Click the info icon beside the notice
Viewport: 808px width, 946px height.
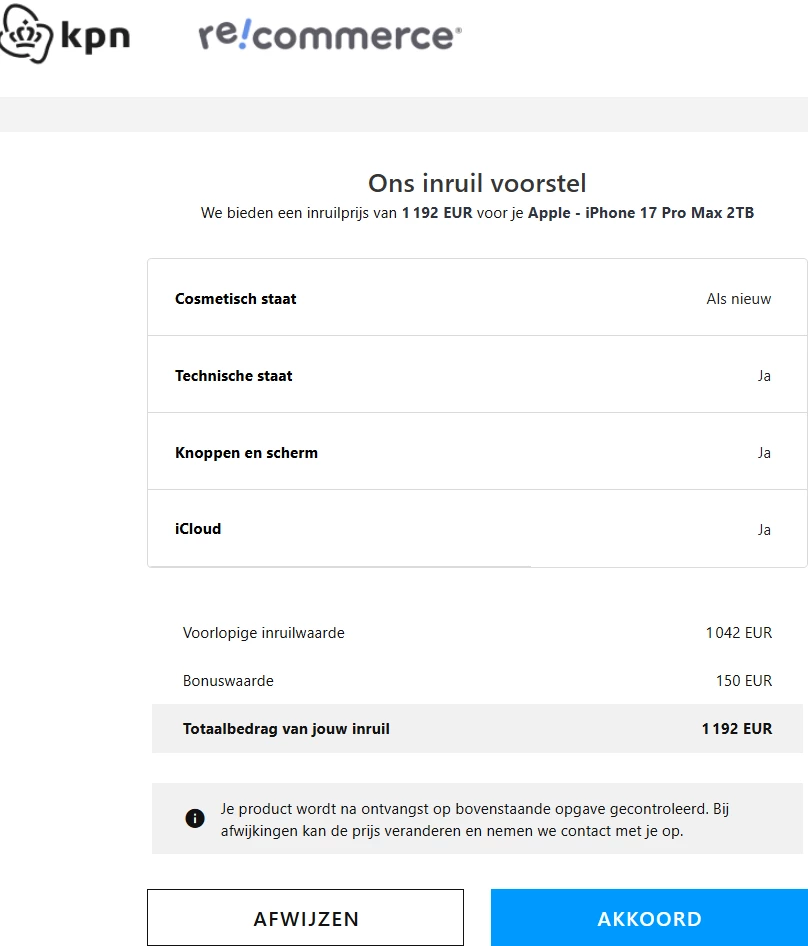click(195, 818)
